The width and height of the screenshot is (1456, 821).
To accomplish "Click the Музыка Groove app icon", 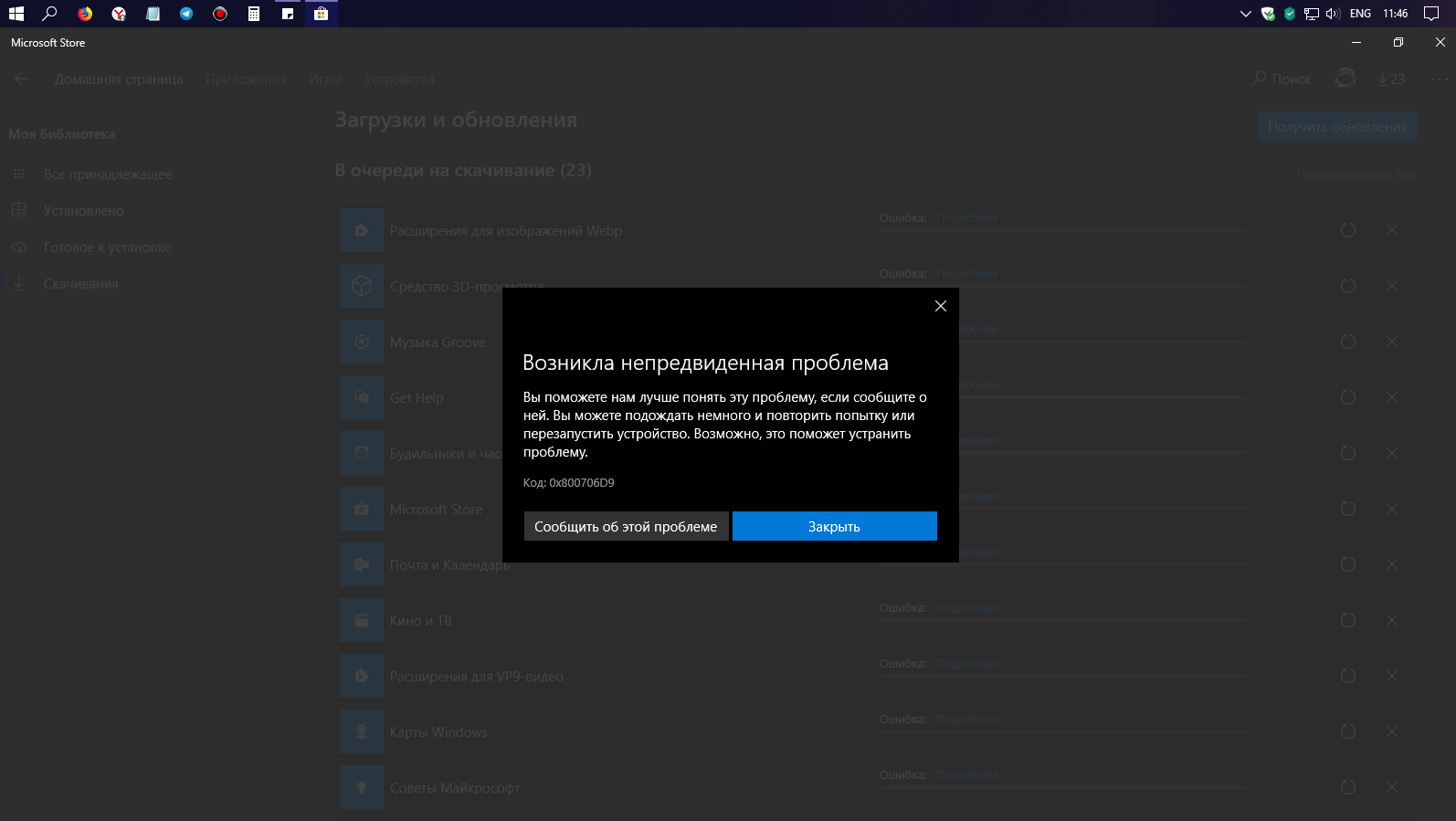I will click(362, 342).
